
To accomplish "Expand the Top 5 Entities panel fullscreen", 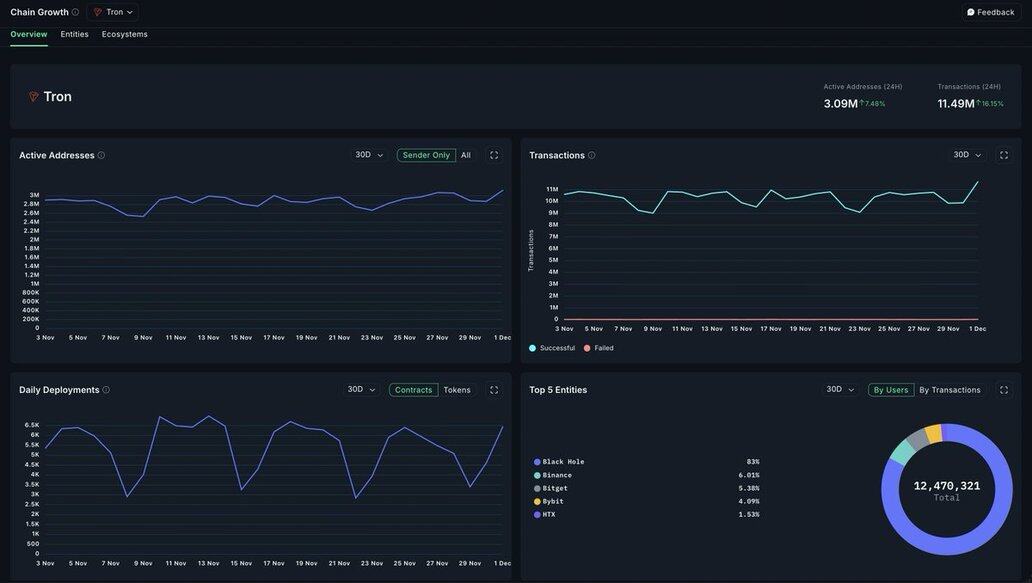I will tap(1004, 390).
